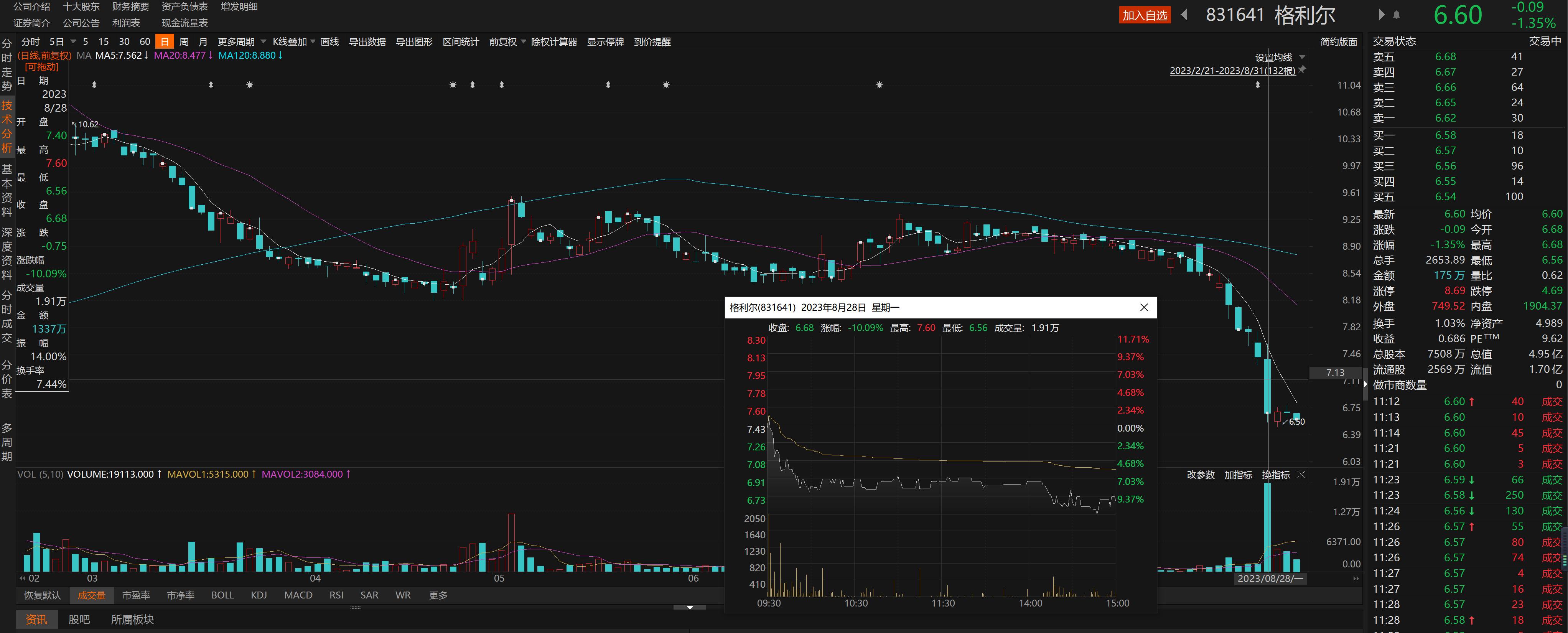Select the 分时成交 side tab
The width and height of the screenshot is (1568, 633).
(7, 316)
